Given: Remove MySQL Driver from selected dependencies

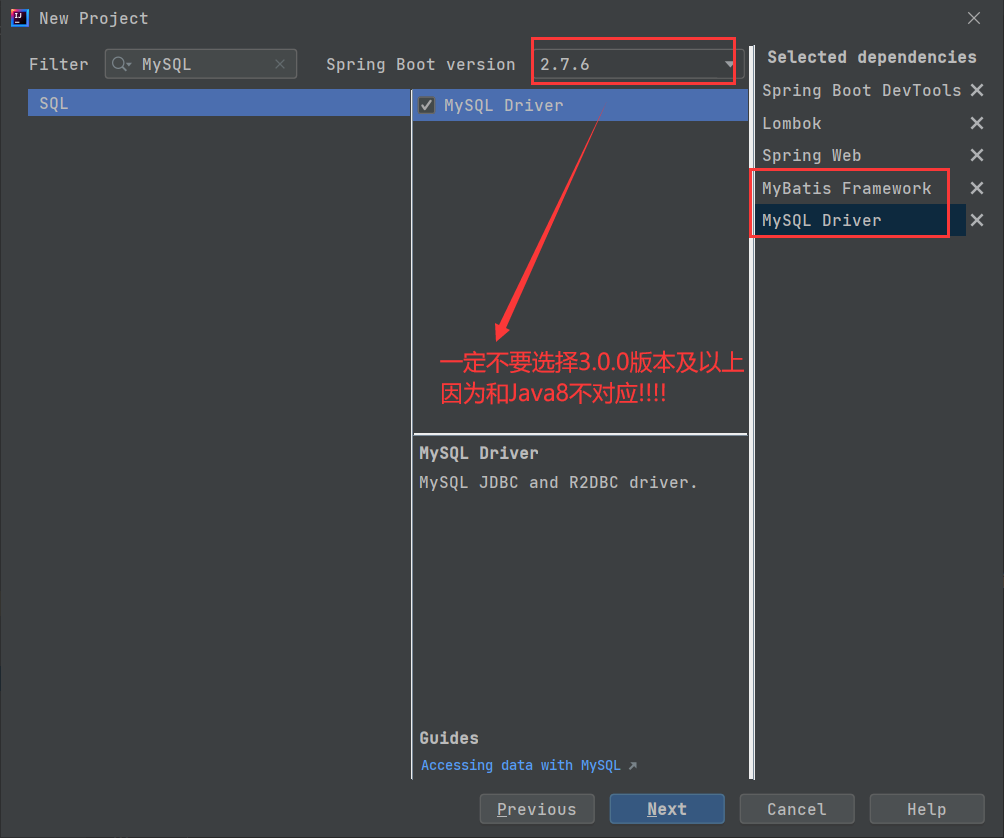Looking at the screenshot, I should tap(976, 220).
